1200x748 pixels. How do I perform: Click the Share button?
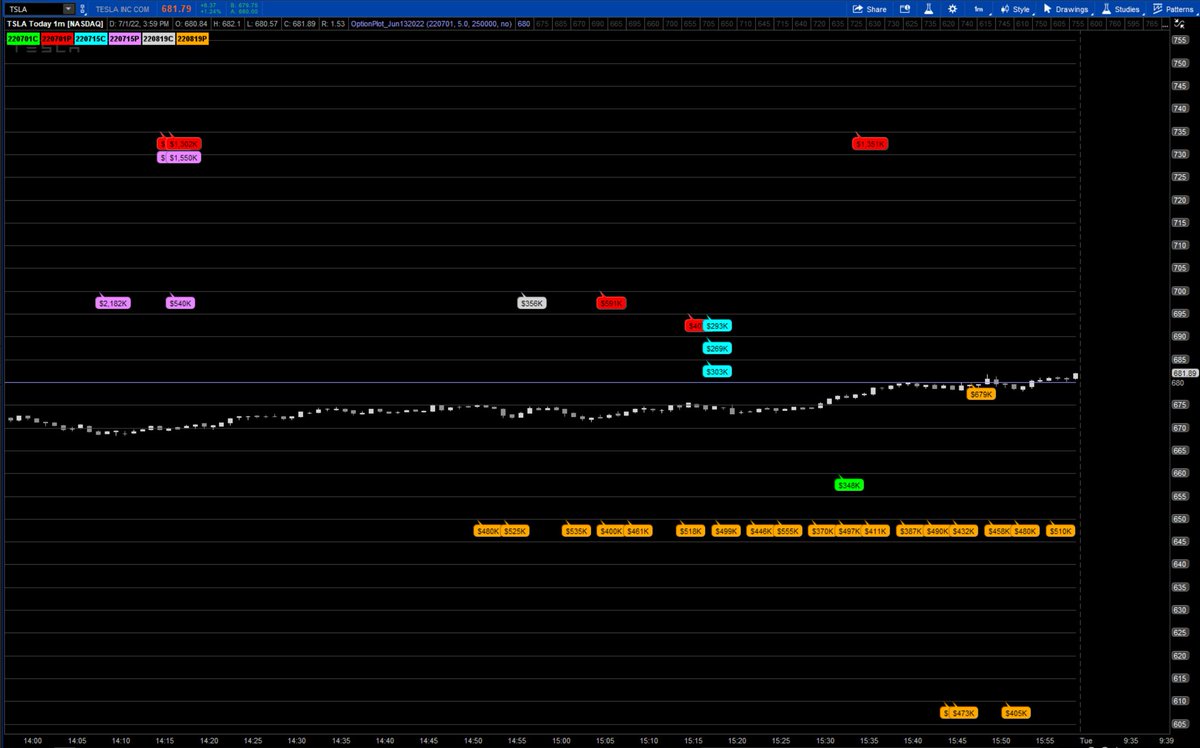point(869,9)
